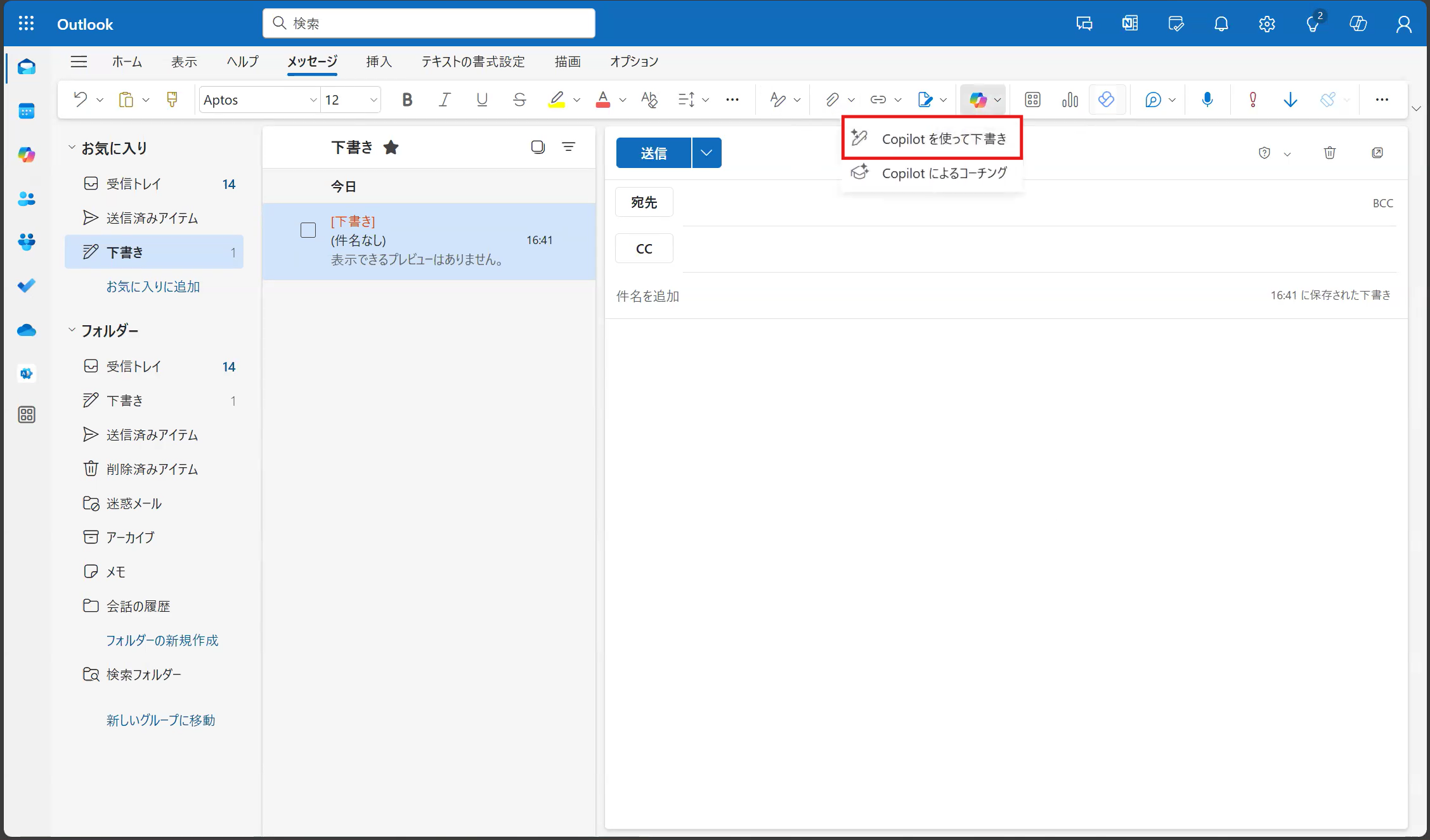
Task: Open message list filter icon
Action: point(569,147)
